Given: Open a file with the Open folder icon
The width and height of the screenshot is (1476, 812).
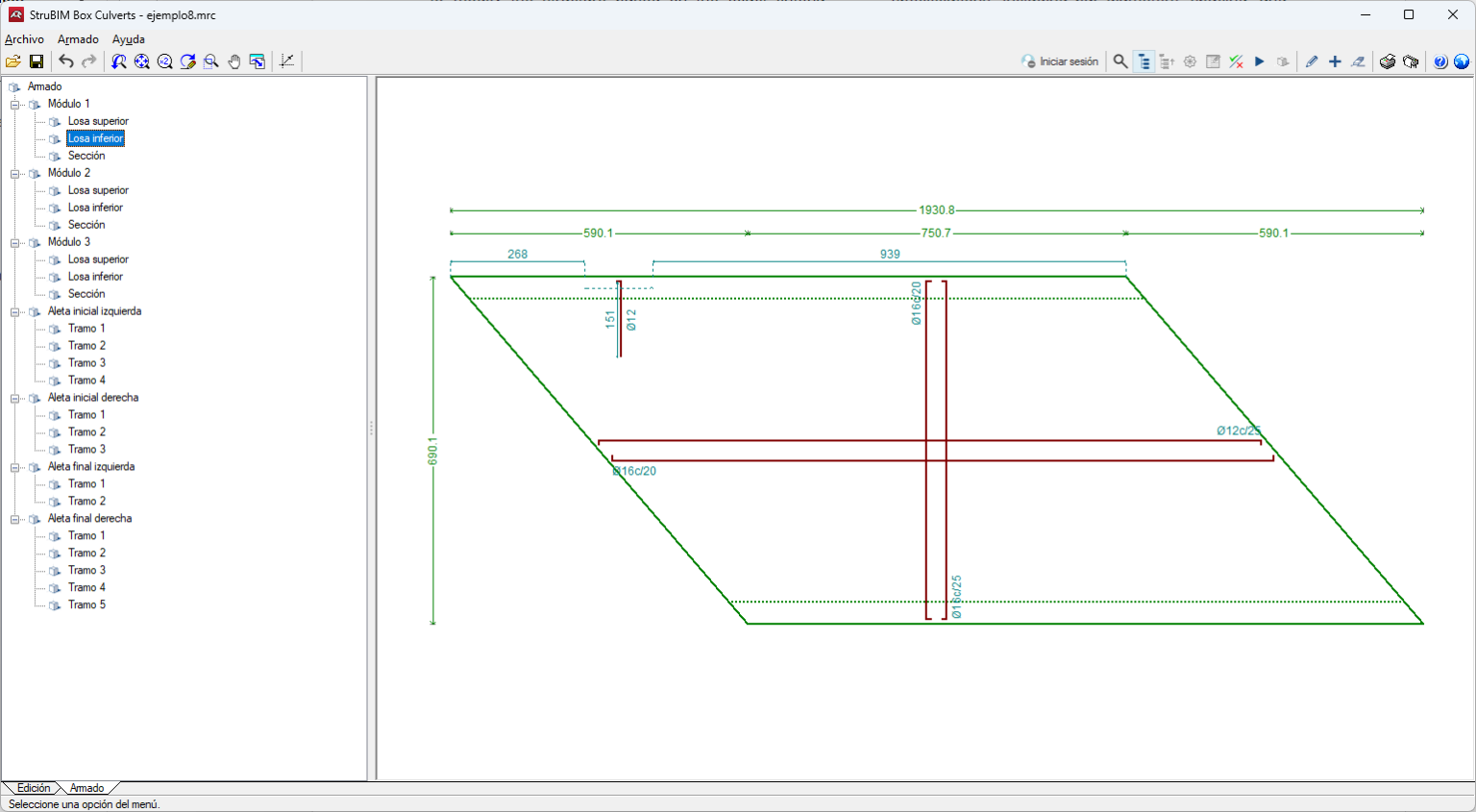Looking at the screenshot, I should click(13, 61).
